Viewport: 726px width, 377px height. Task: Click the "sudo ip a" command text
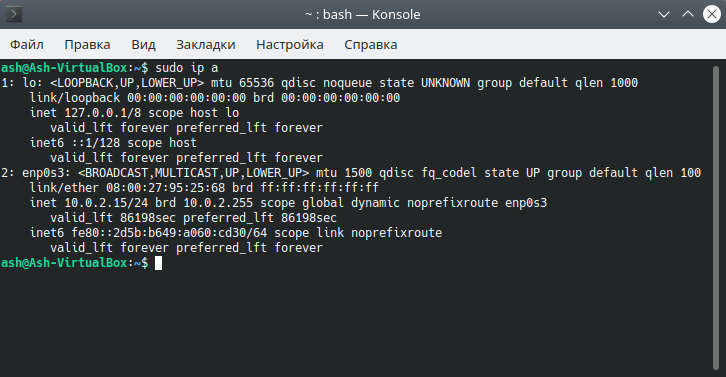187,68
